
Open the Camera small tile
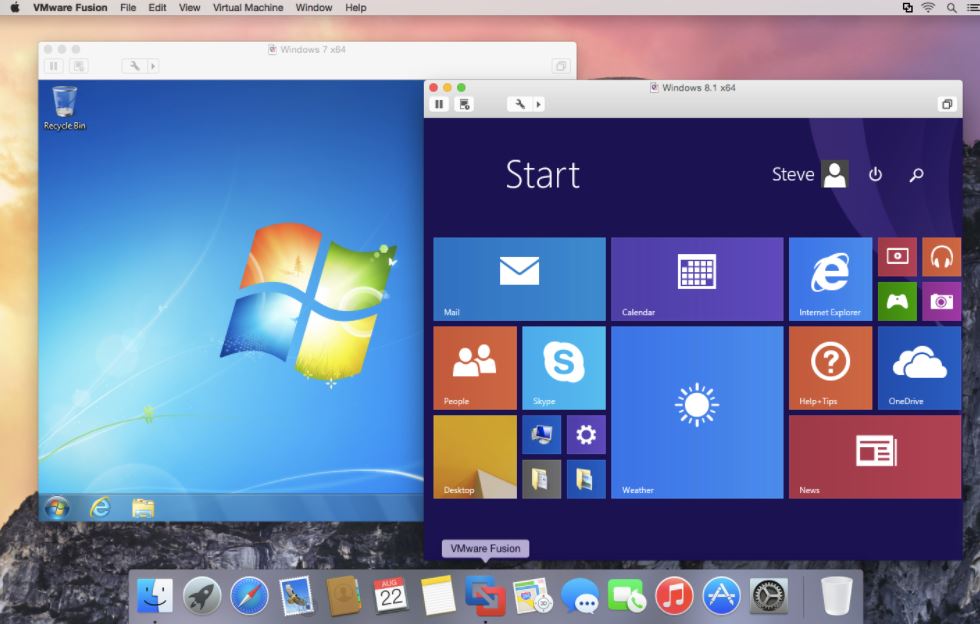pyautogui.click(x=941, y=301)
